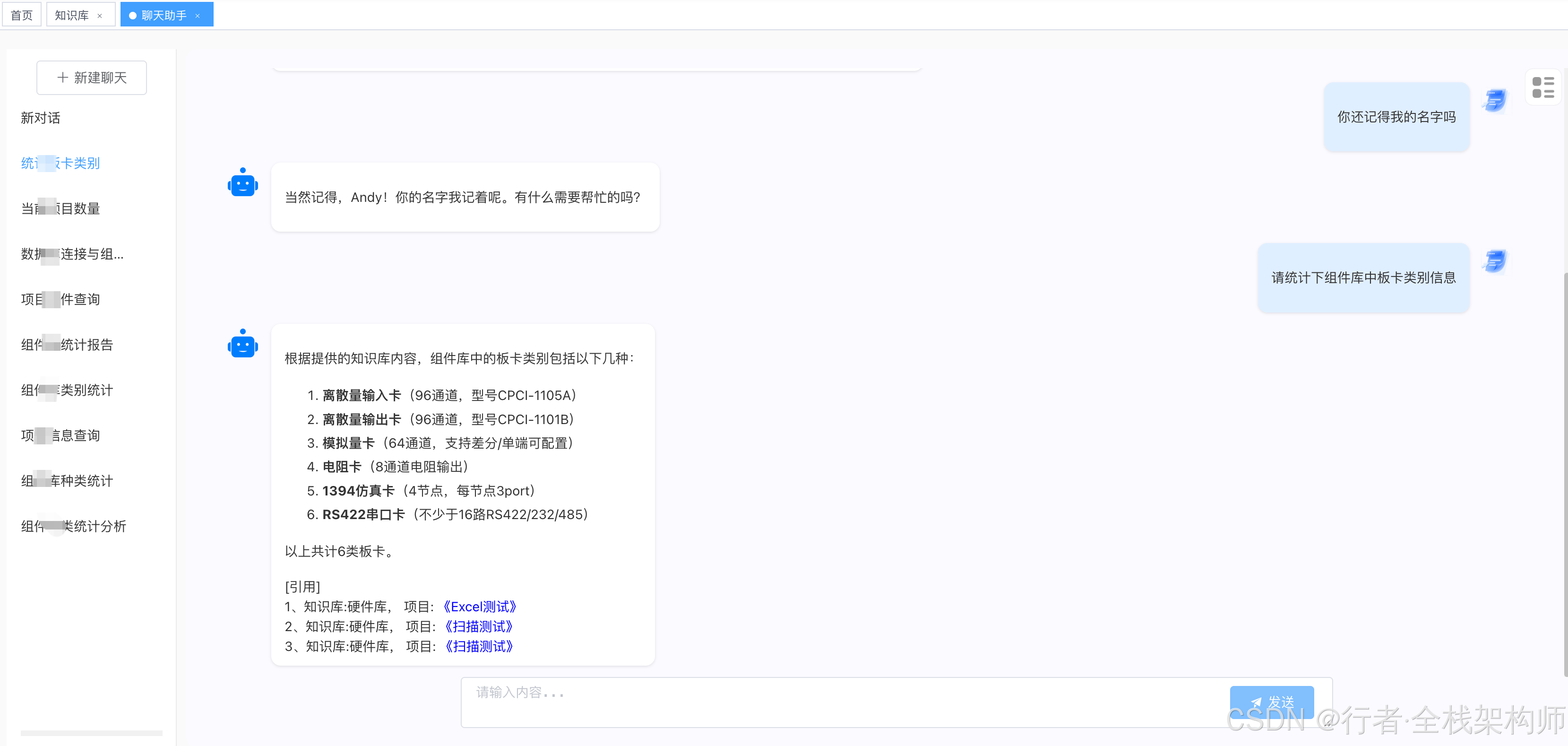Open the conversation ending in 统计分析

click(74, 526)
